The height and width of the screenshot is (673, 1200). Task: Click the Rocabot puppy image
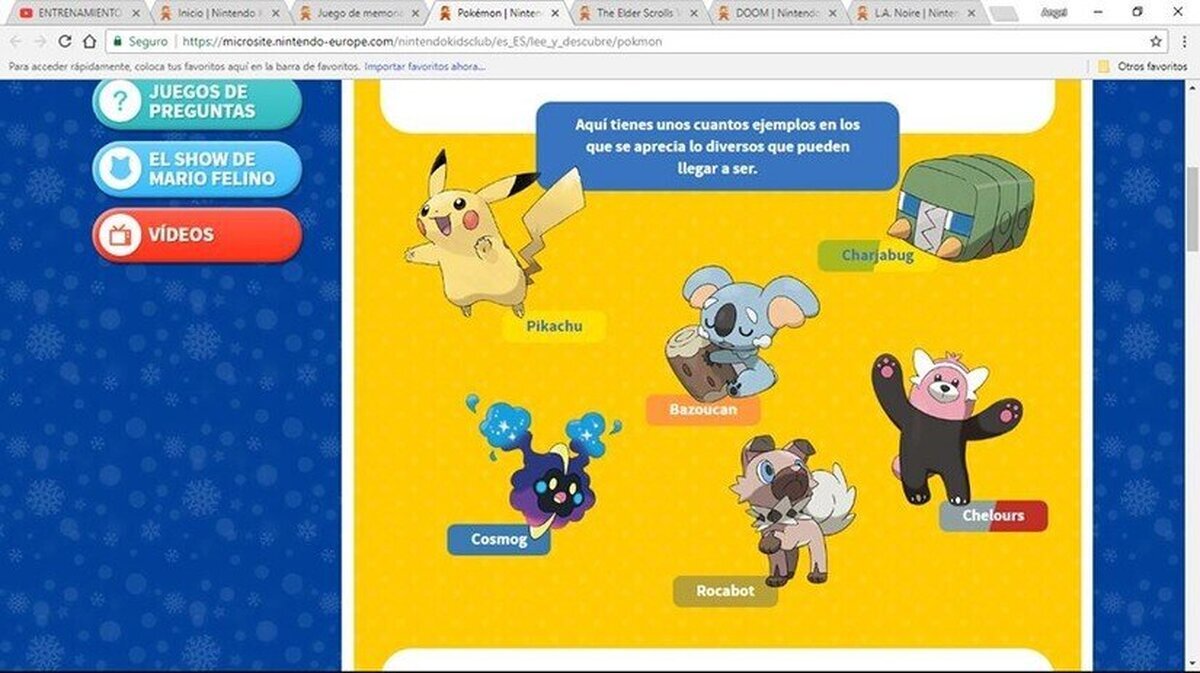tap(791, 511)
